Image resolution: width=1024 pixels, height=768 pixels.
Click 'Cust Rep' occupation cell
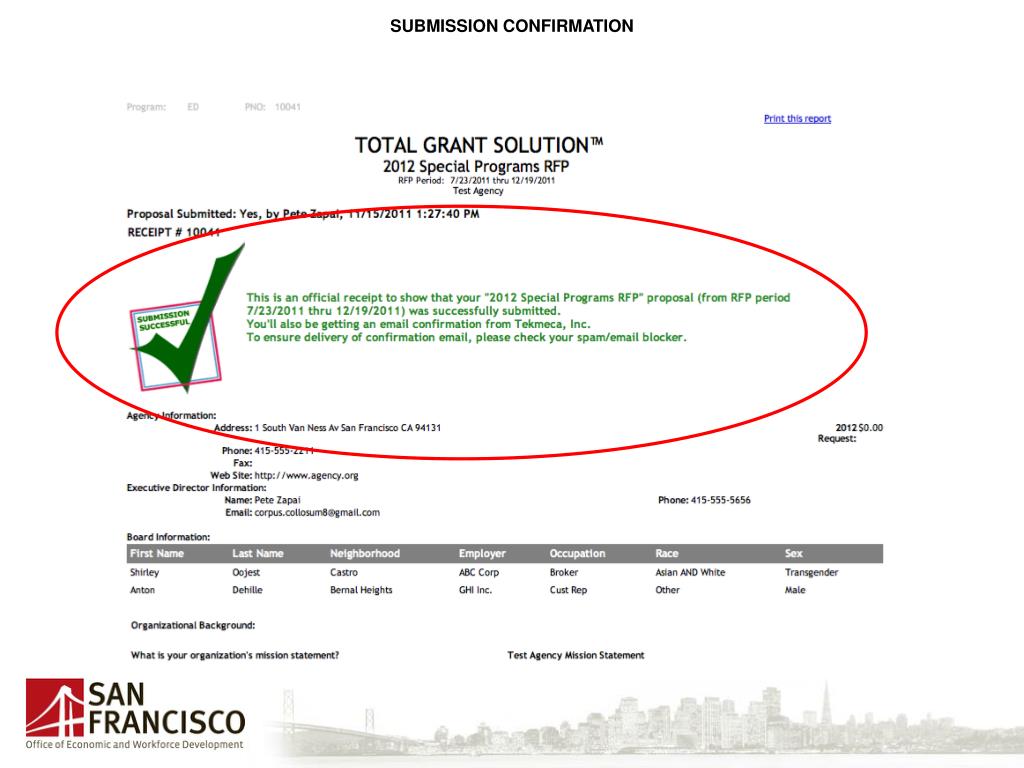point(568,590)
